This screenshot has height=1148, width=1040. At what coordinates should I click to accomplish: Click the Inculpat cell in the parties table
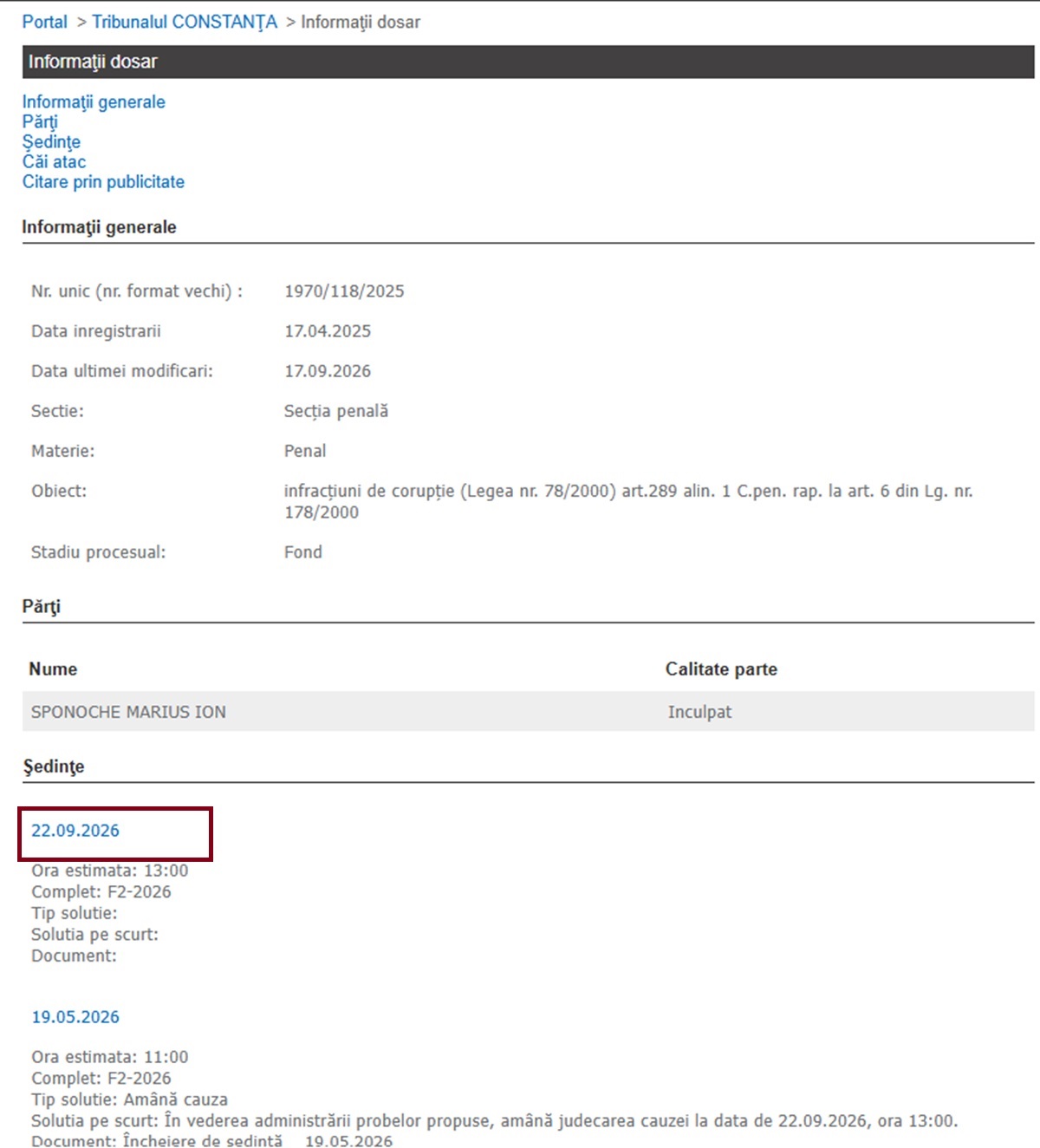[699, 712]
